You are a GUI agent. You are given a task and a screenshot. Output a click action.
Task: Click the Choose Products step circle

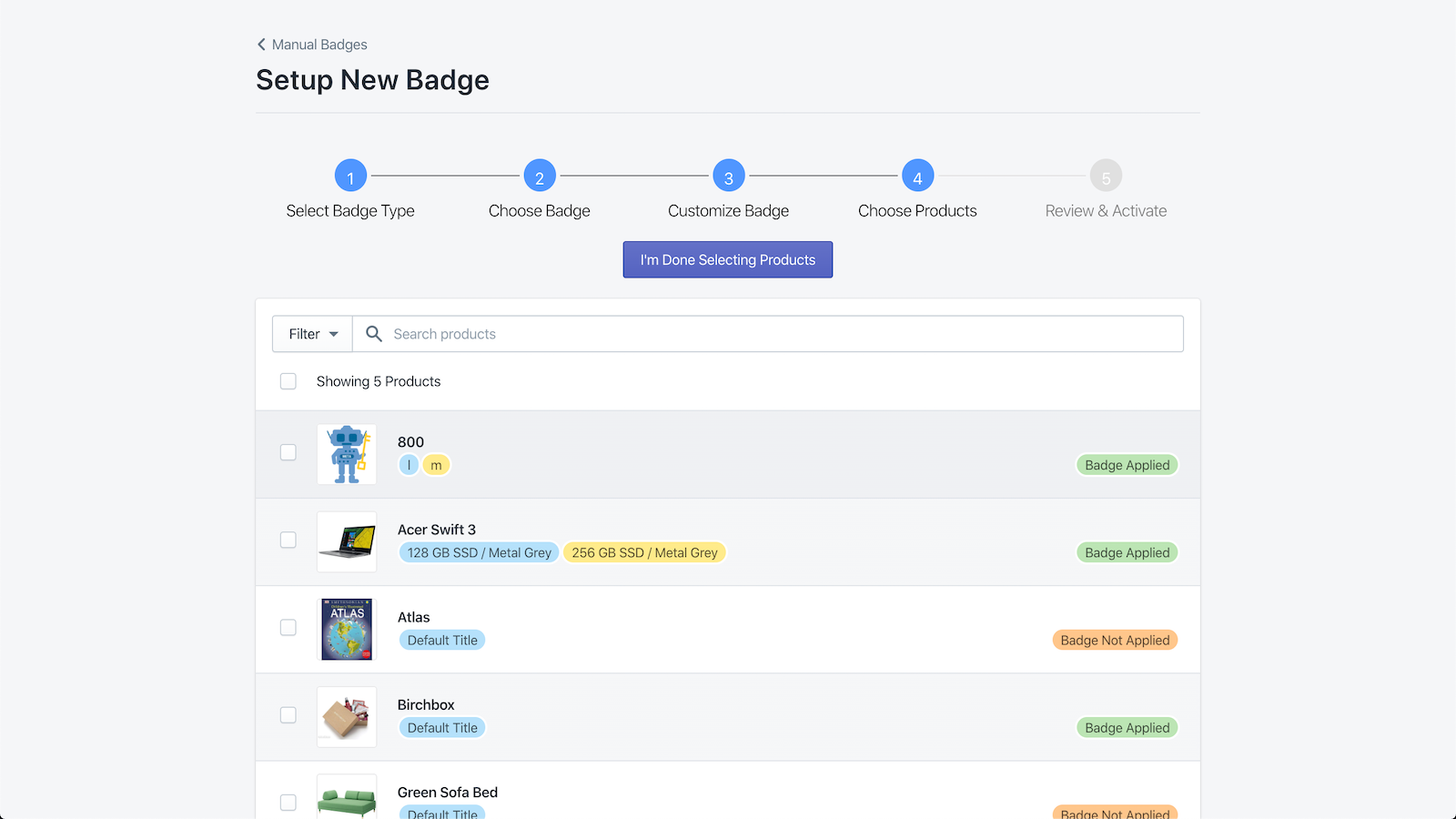[x=917, y=176]
